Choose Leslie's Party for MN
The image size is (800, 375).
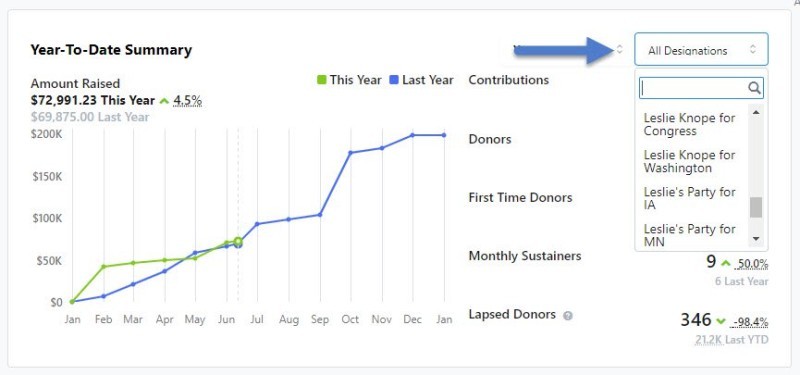(x=689, y=235)
